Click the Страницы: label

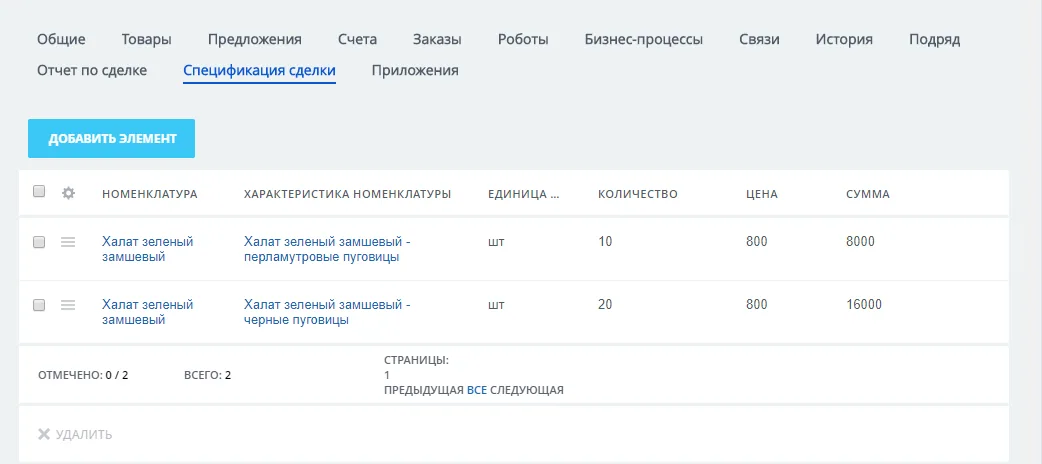click(x=417, y=360)
